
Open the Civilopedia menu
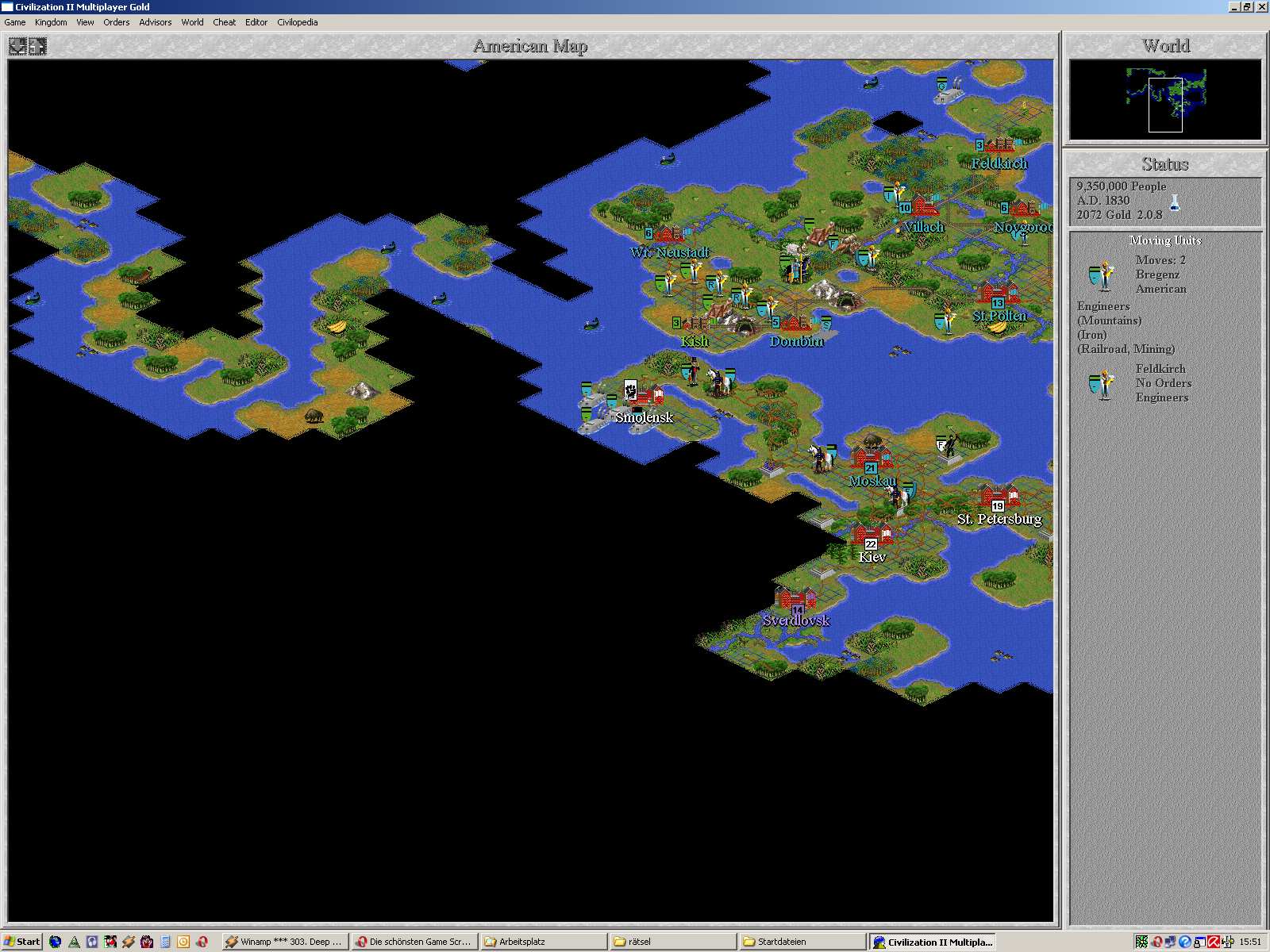(x=297, y=22)
